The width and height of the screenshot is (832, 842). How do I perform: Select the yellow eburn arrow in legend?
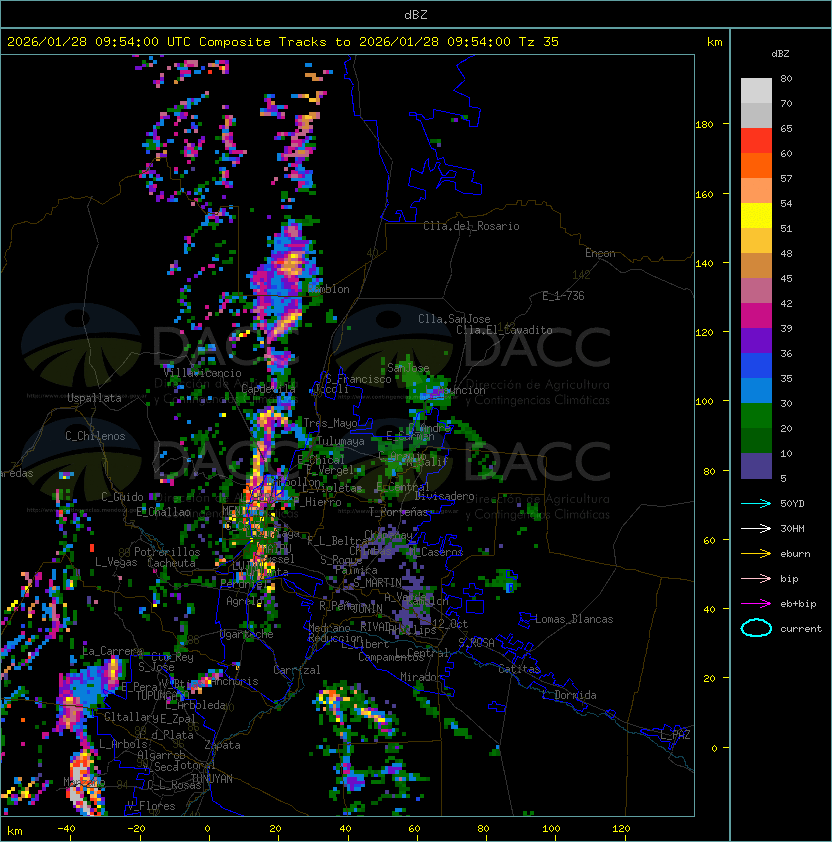[756, 553]
